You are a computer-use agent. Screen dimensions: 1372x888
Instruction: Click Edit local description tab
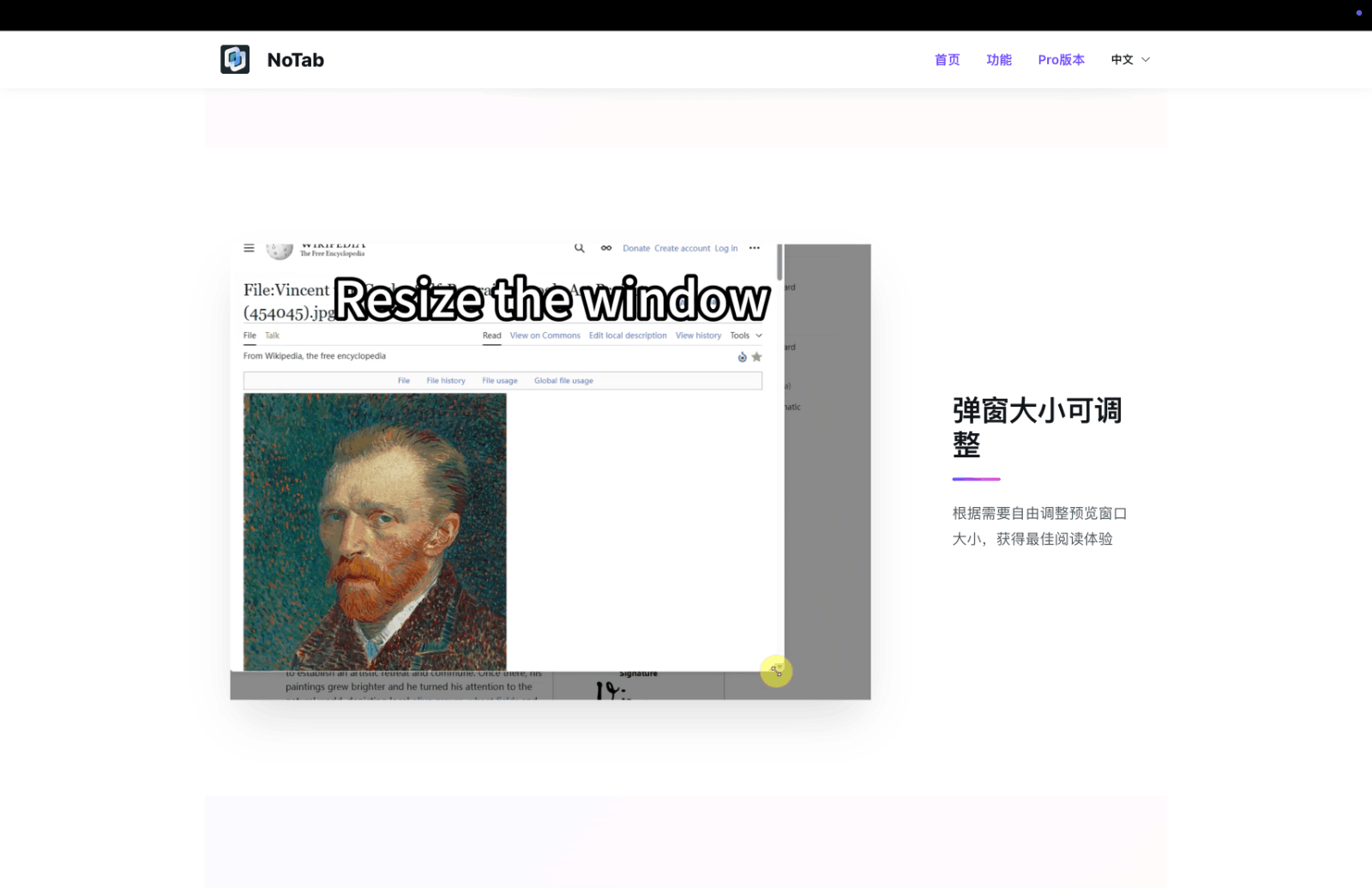(628, 335)
